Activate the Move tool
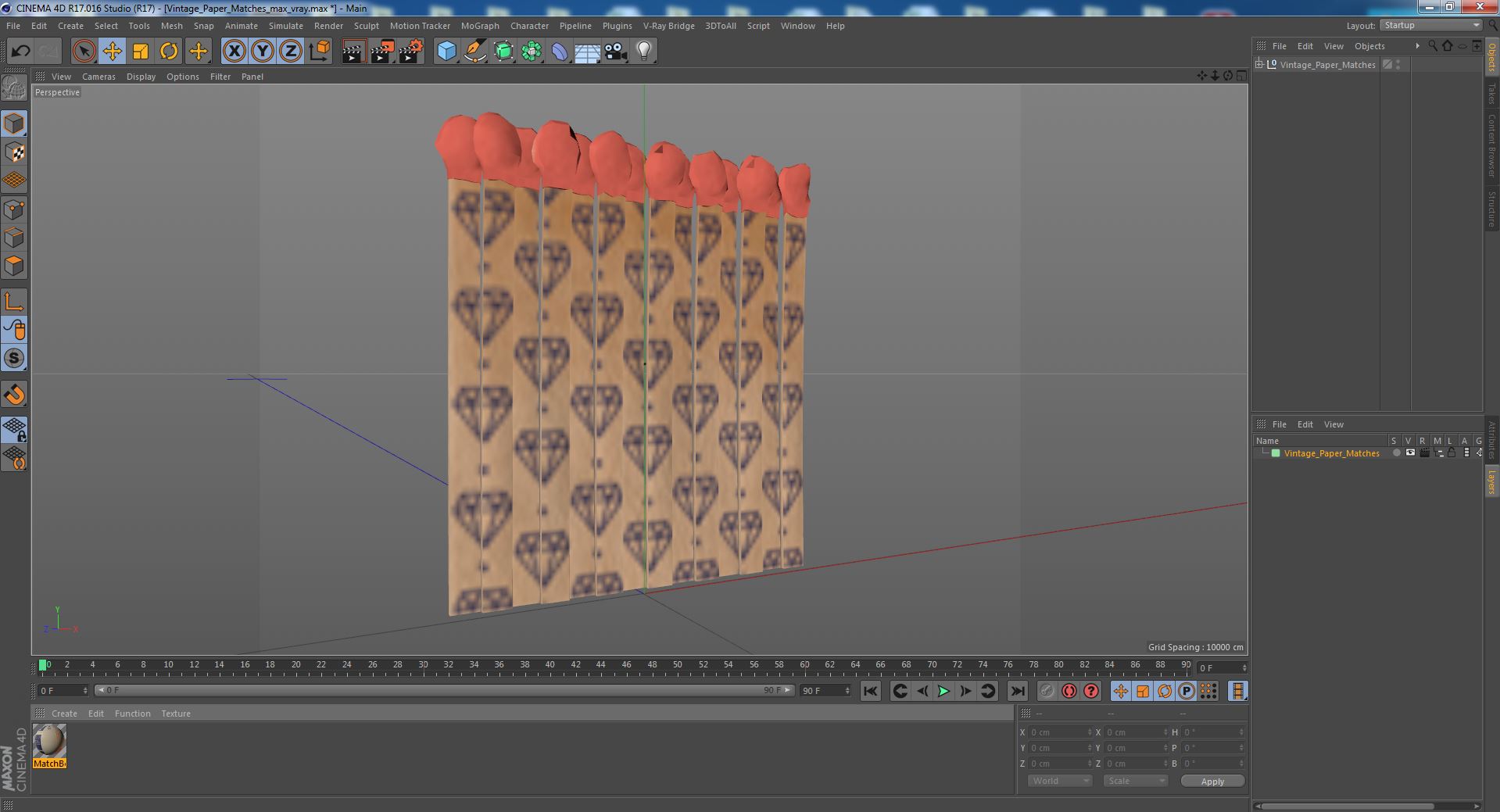The width and height of the screenshot is (1500, 812). coord(112,52)
